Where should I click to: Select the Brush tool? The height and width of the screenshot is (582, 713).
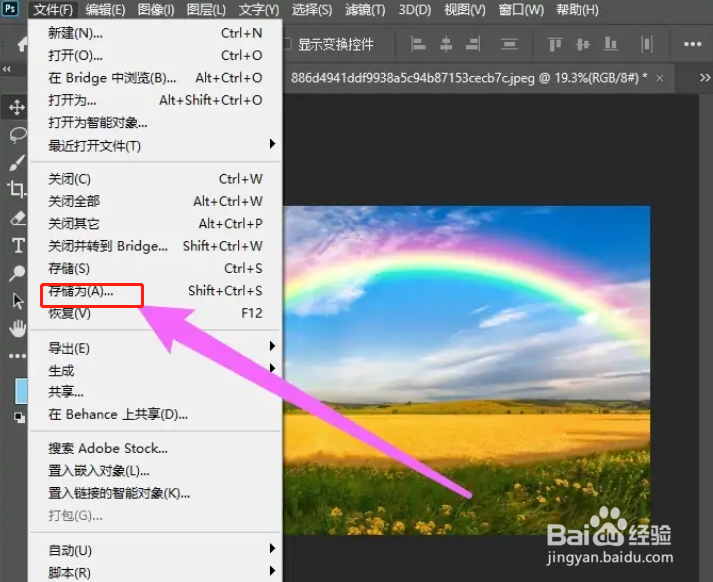coord(17,163)
